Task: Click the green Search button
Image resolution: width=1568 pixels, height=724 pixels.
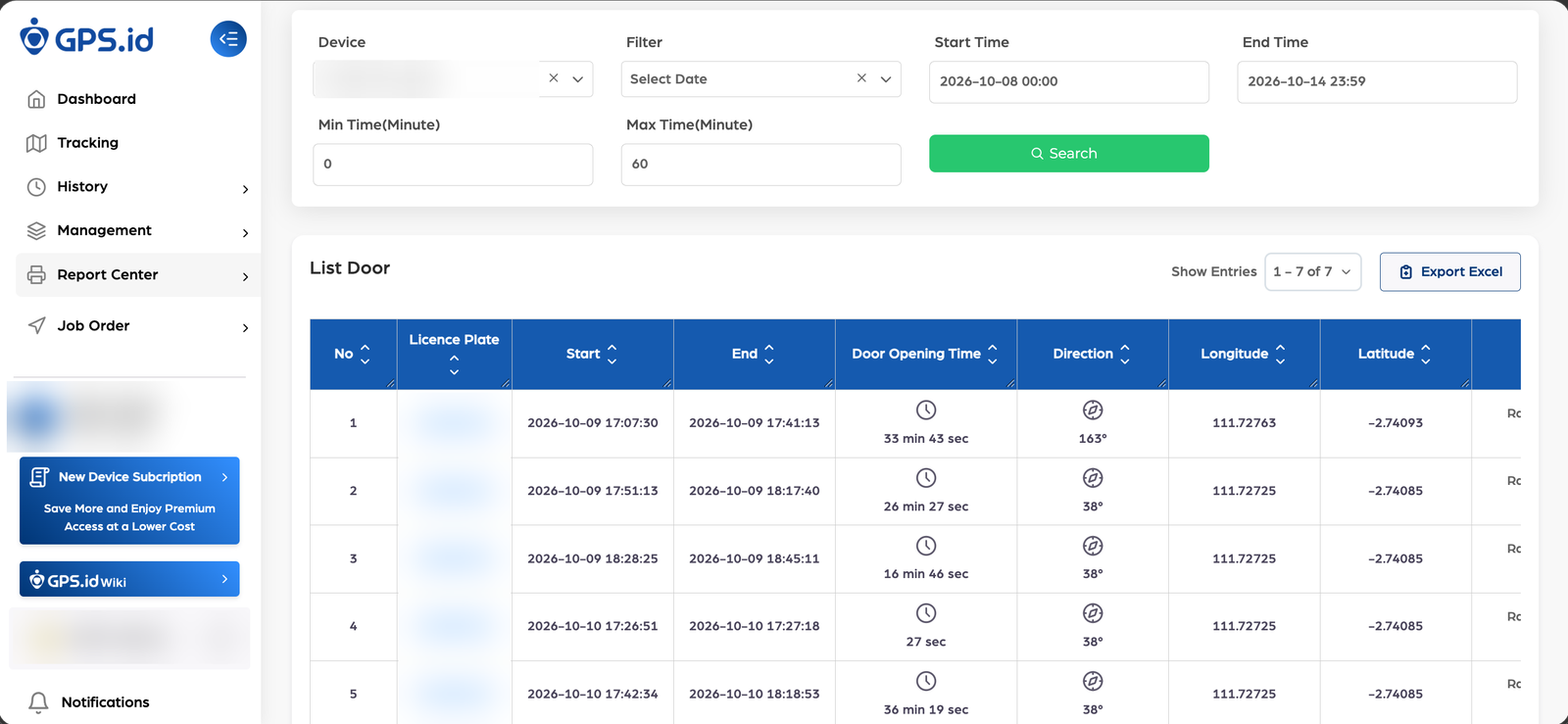Action: pos(1069,154)
